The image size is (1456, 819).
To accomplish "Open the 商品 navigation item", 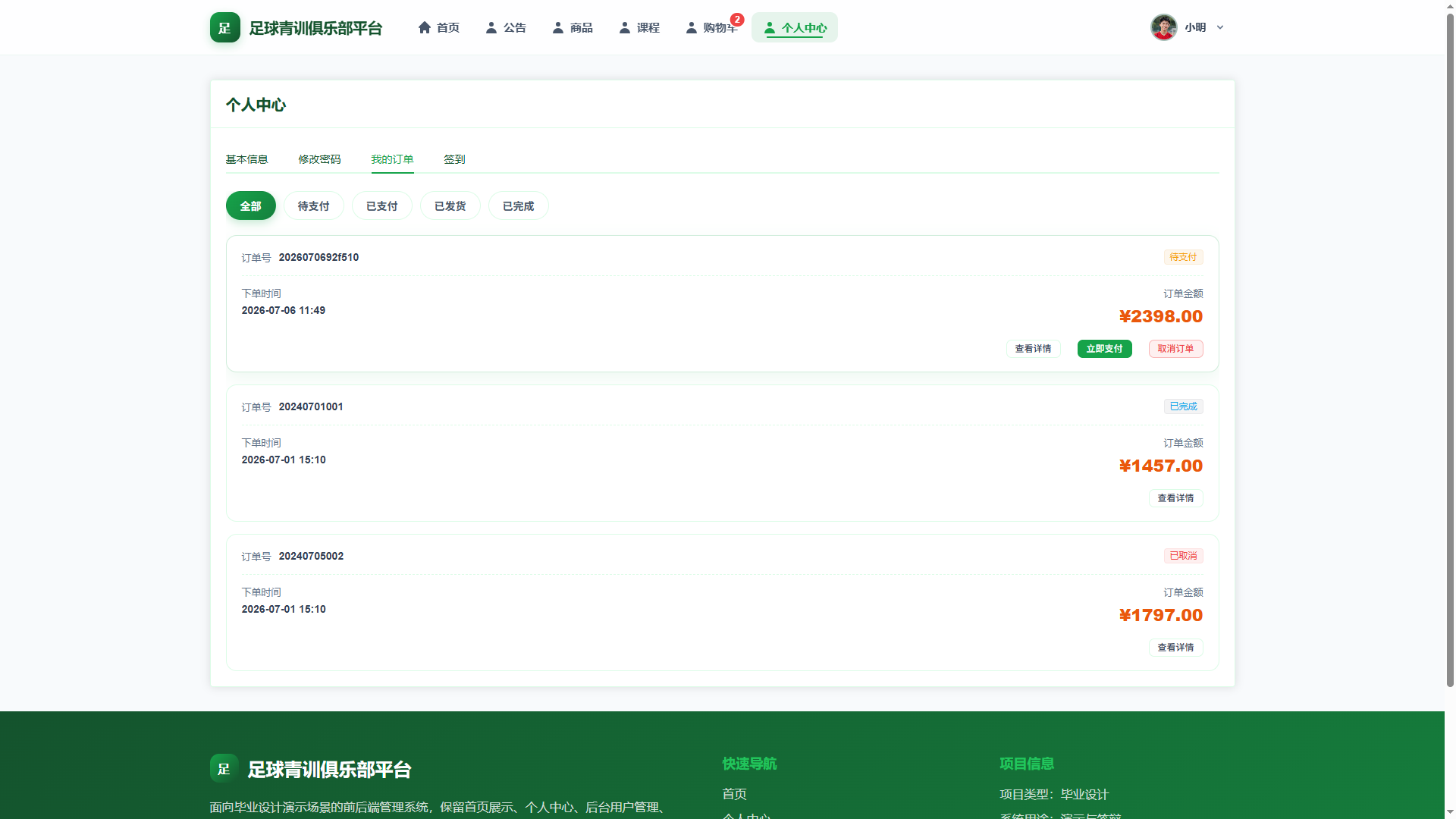I will click(573, 27).
